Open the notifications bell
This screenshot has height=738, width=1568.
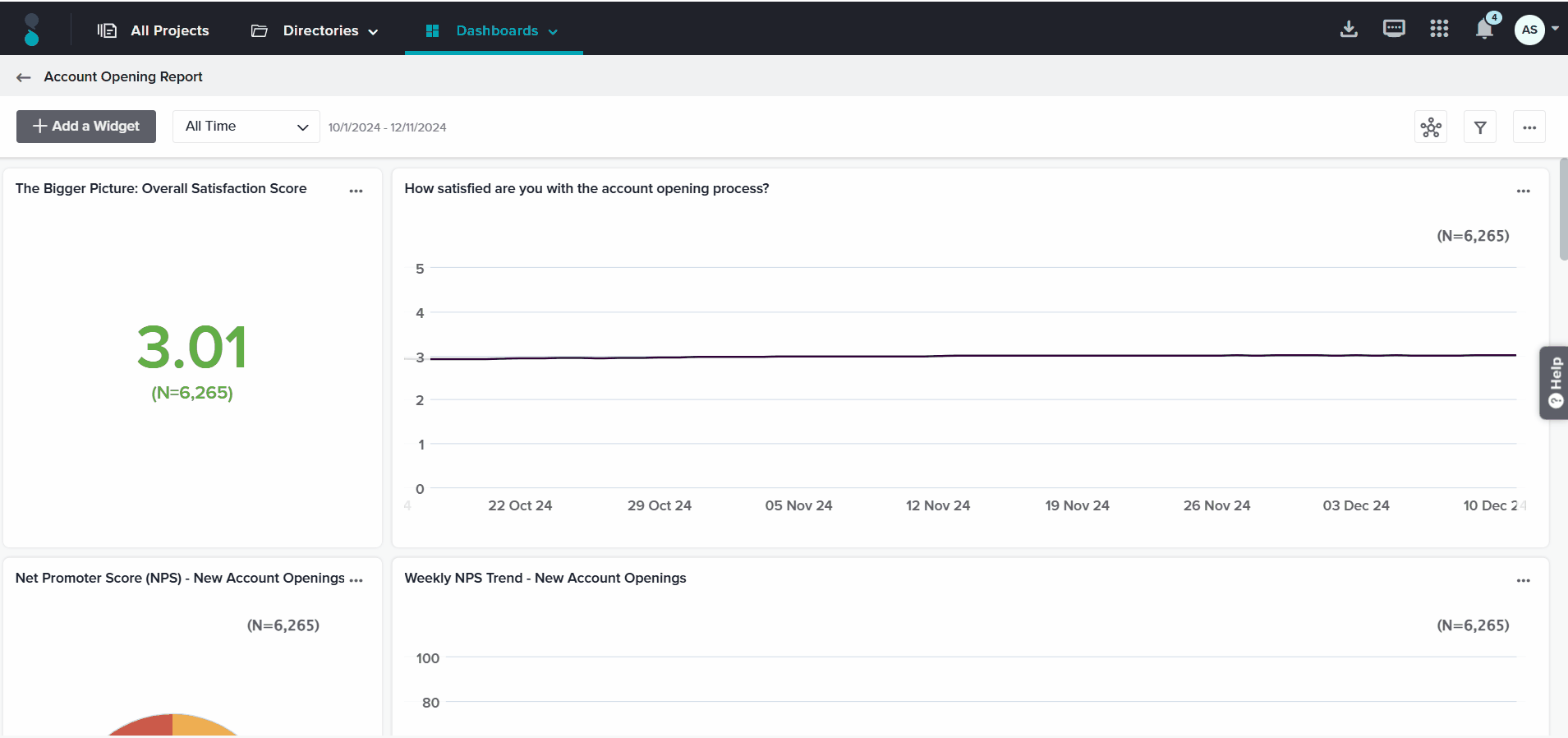[x=1484, y=30]
